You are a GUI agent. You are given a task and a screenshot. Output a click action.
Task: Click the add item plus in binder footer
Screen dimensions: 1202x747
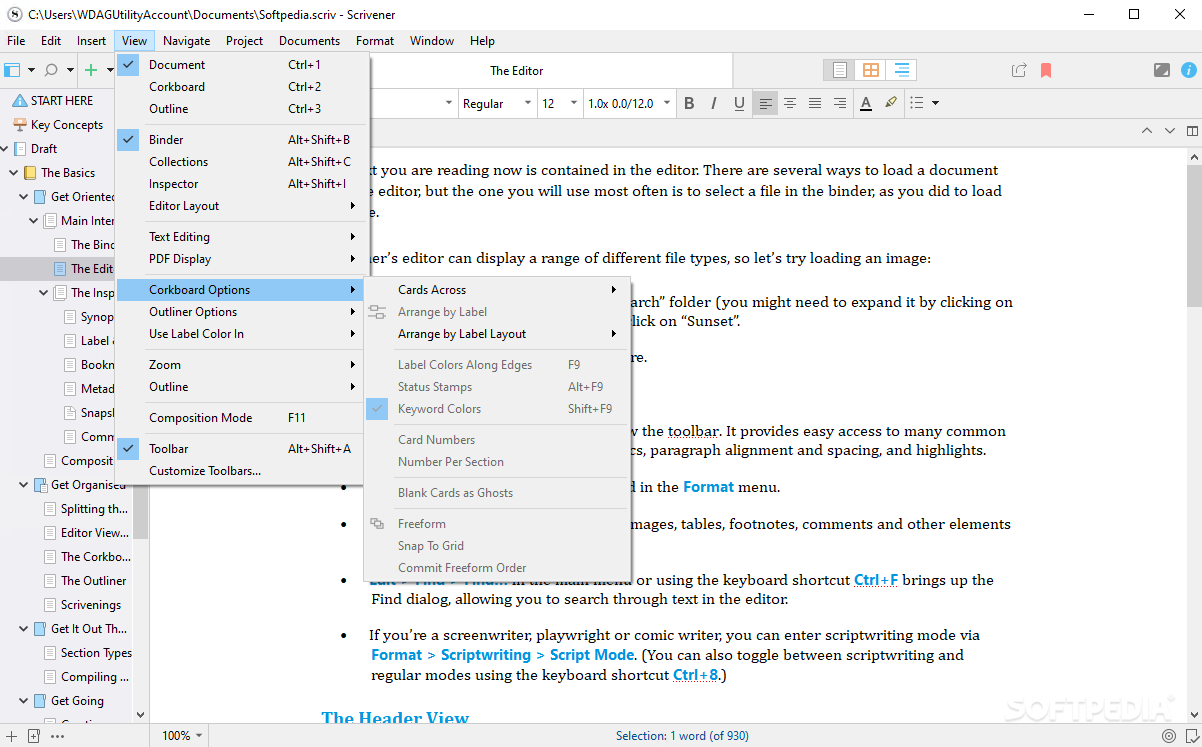[11, 736]
